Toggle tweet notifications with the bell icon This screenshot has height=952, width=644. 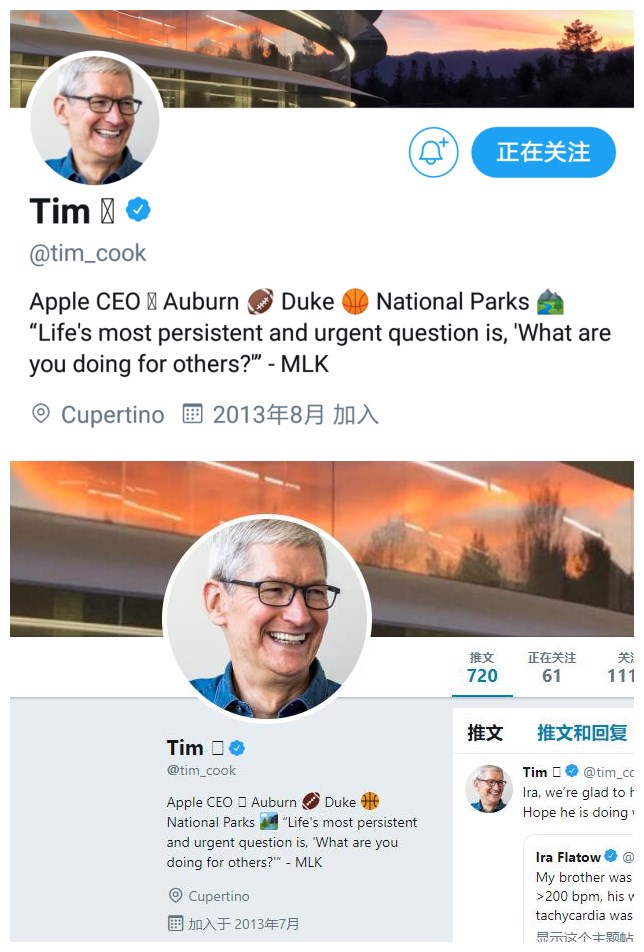pyautogui.click(x=433, y=152)
